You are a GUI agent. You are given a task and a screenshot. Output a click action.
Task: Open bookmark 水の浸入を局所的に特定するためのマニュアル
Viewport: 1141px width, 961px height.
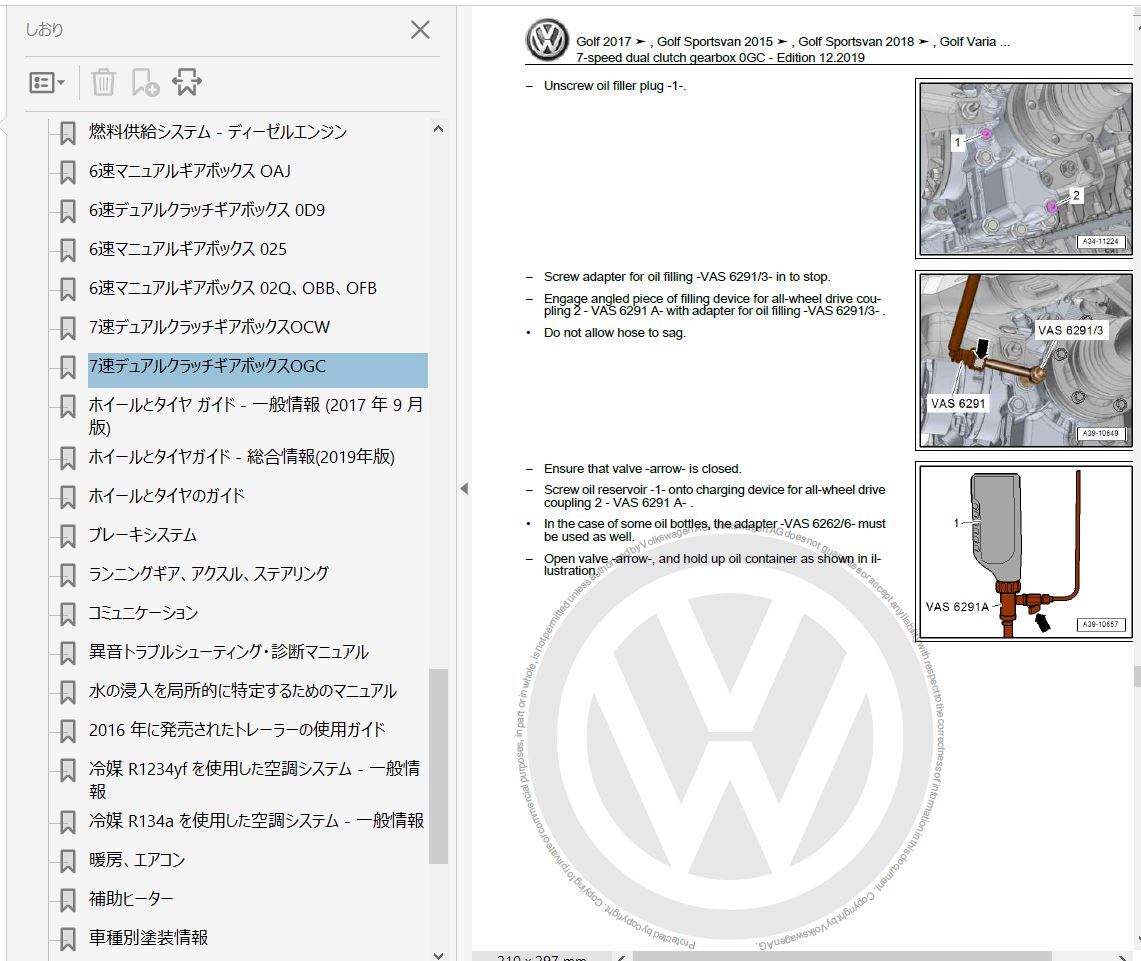[x=243, y=691]
